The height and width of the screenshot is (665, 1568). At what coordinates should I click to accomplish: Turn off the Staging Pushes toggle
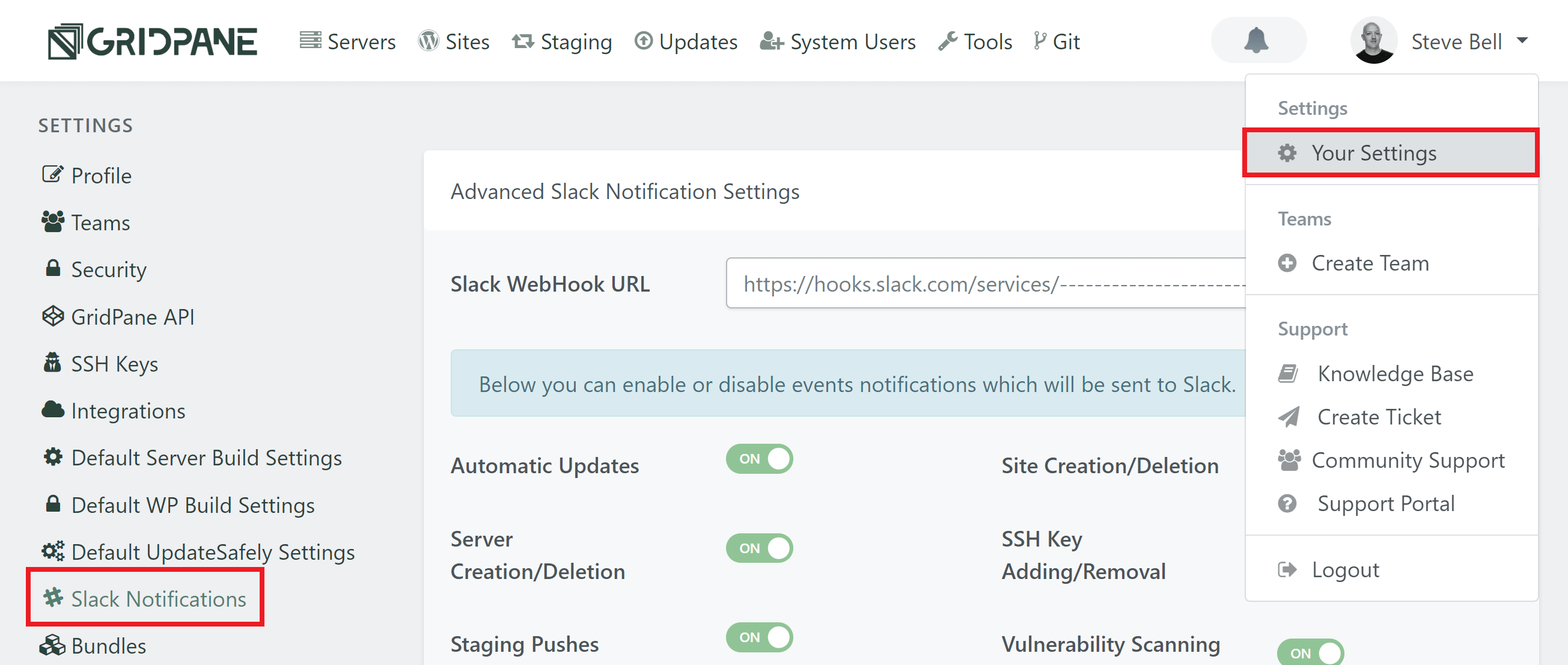click(759, 637)
